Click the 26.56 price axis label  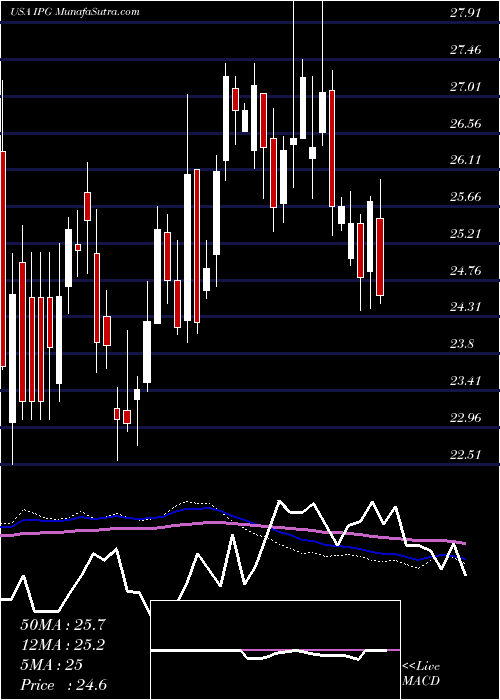coord(466,123)
